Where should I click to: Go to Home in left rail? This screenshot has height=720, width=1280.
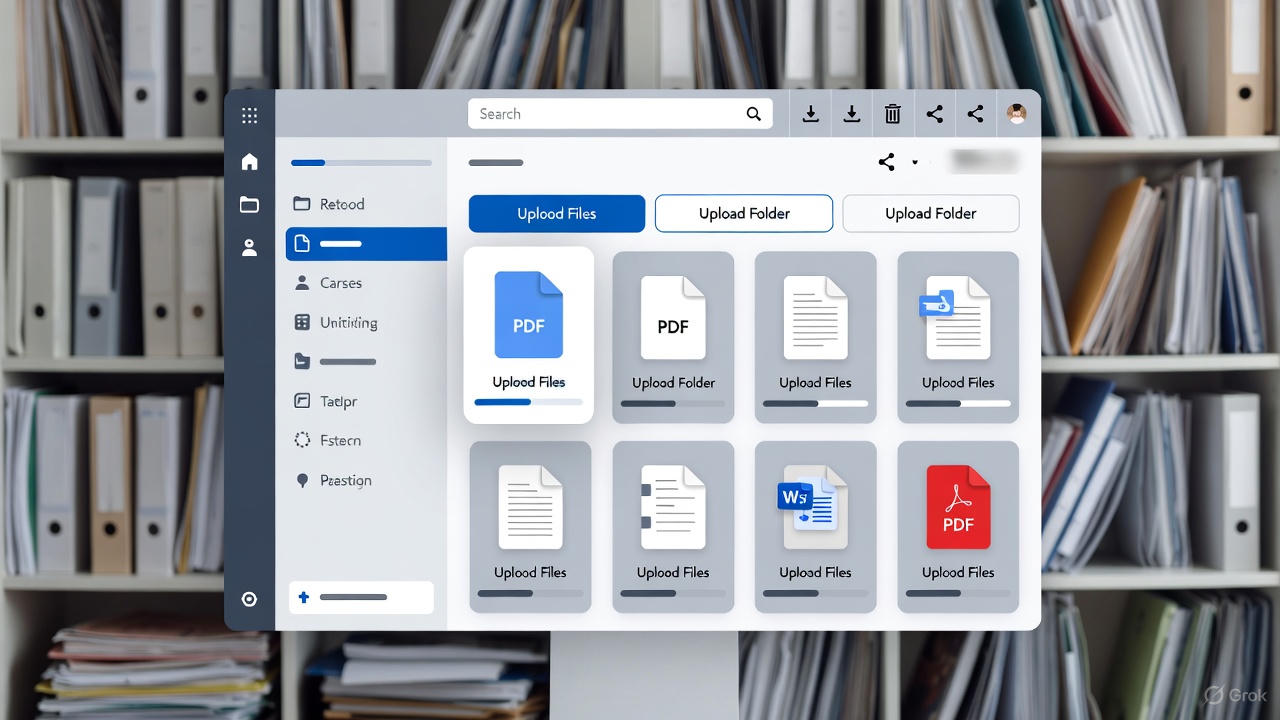coord(249,162)
